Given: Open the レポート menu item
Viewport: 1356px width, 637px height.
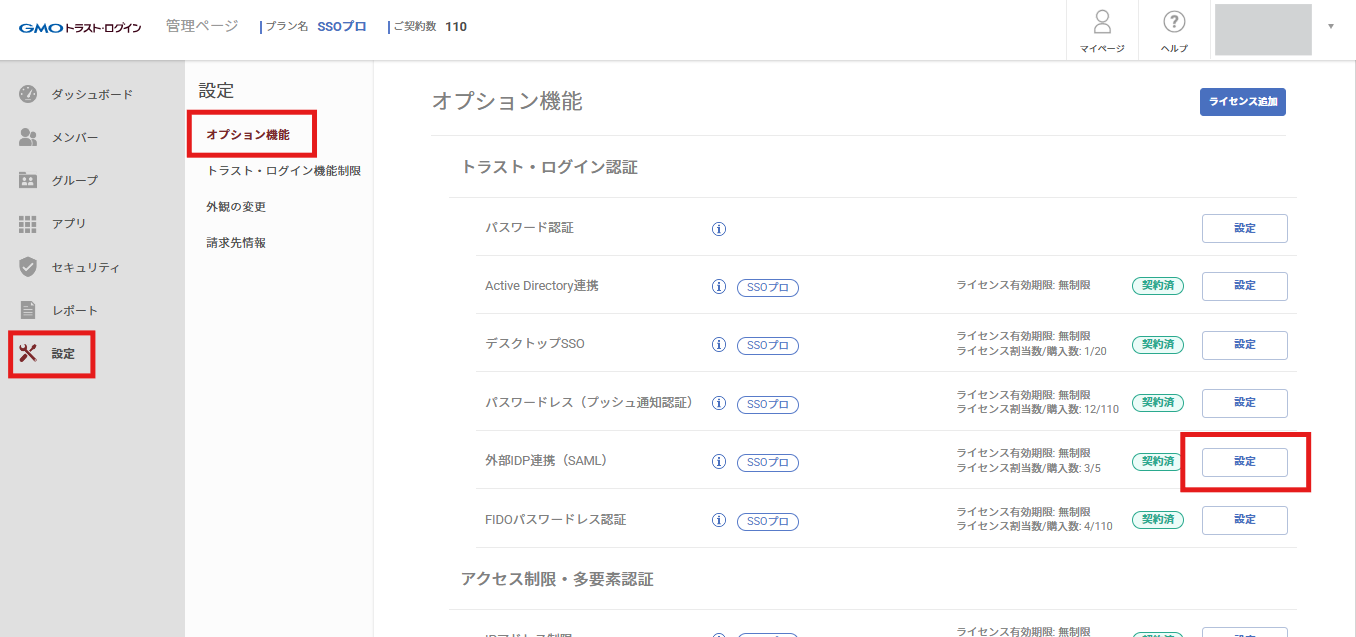Looking at the screenshot, I should point(75,310).
